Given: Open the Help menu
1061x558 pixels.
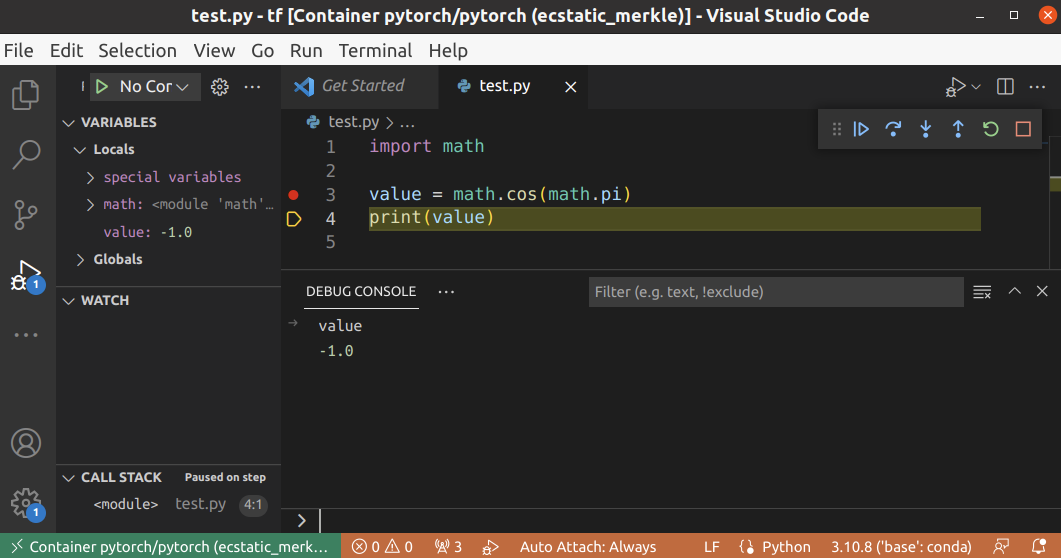Looking at the screenshot, I should [x=448, y=51].
